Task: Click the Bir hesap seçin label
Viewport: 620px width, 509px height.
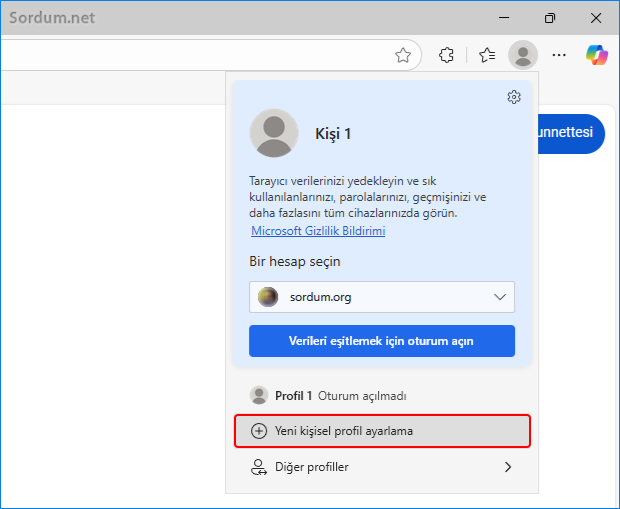Action: point(295,261)
